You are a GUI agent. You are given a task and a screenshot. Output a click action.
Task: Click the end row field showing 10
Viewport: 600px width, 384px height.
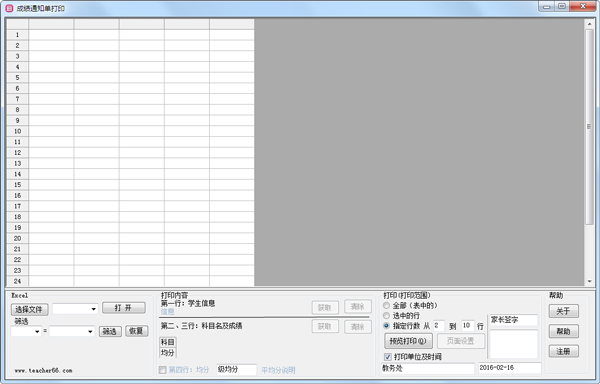click(468, 326)
